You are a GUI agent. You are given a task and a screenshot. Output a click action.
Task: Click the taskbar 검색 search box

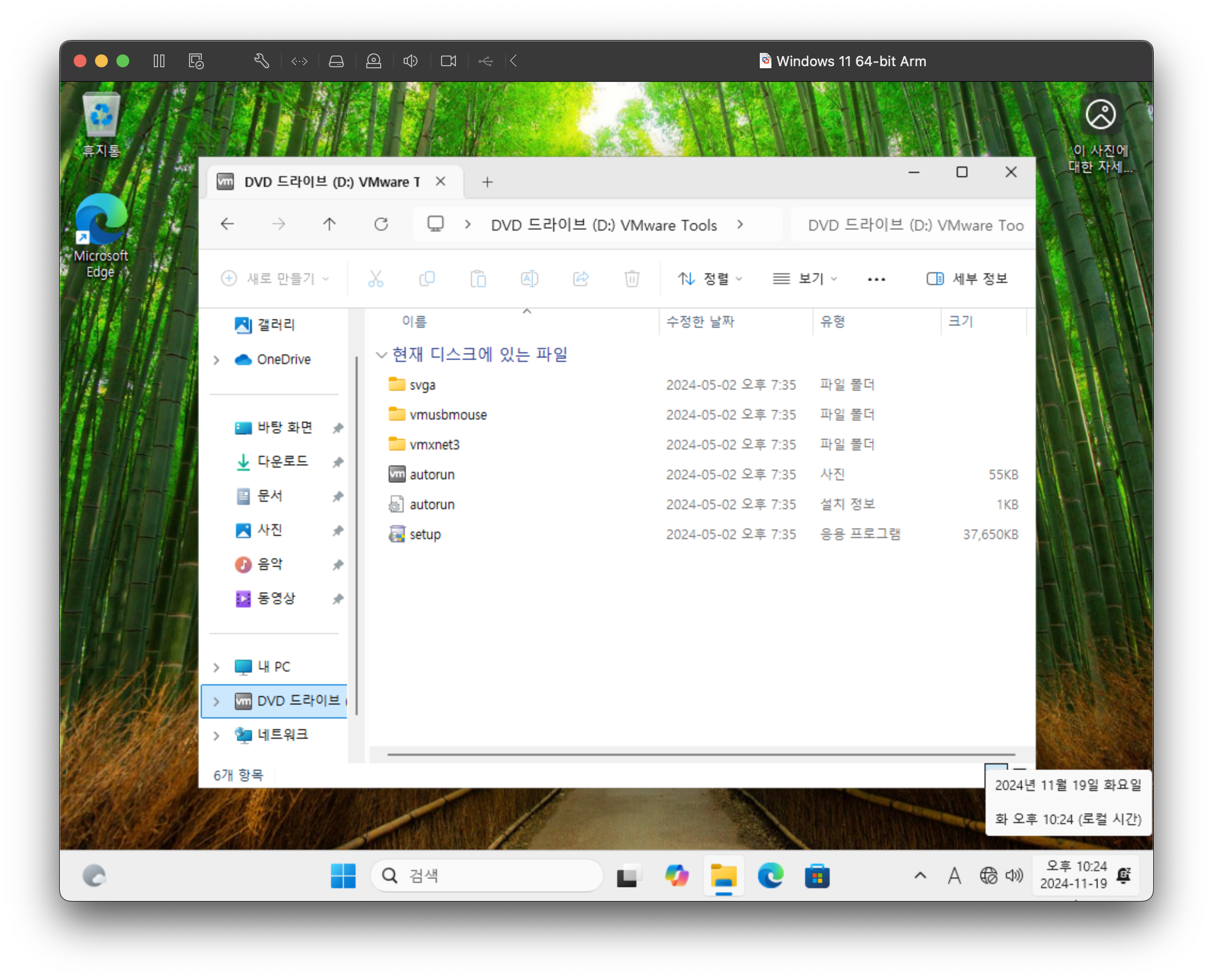487,876
